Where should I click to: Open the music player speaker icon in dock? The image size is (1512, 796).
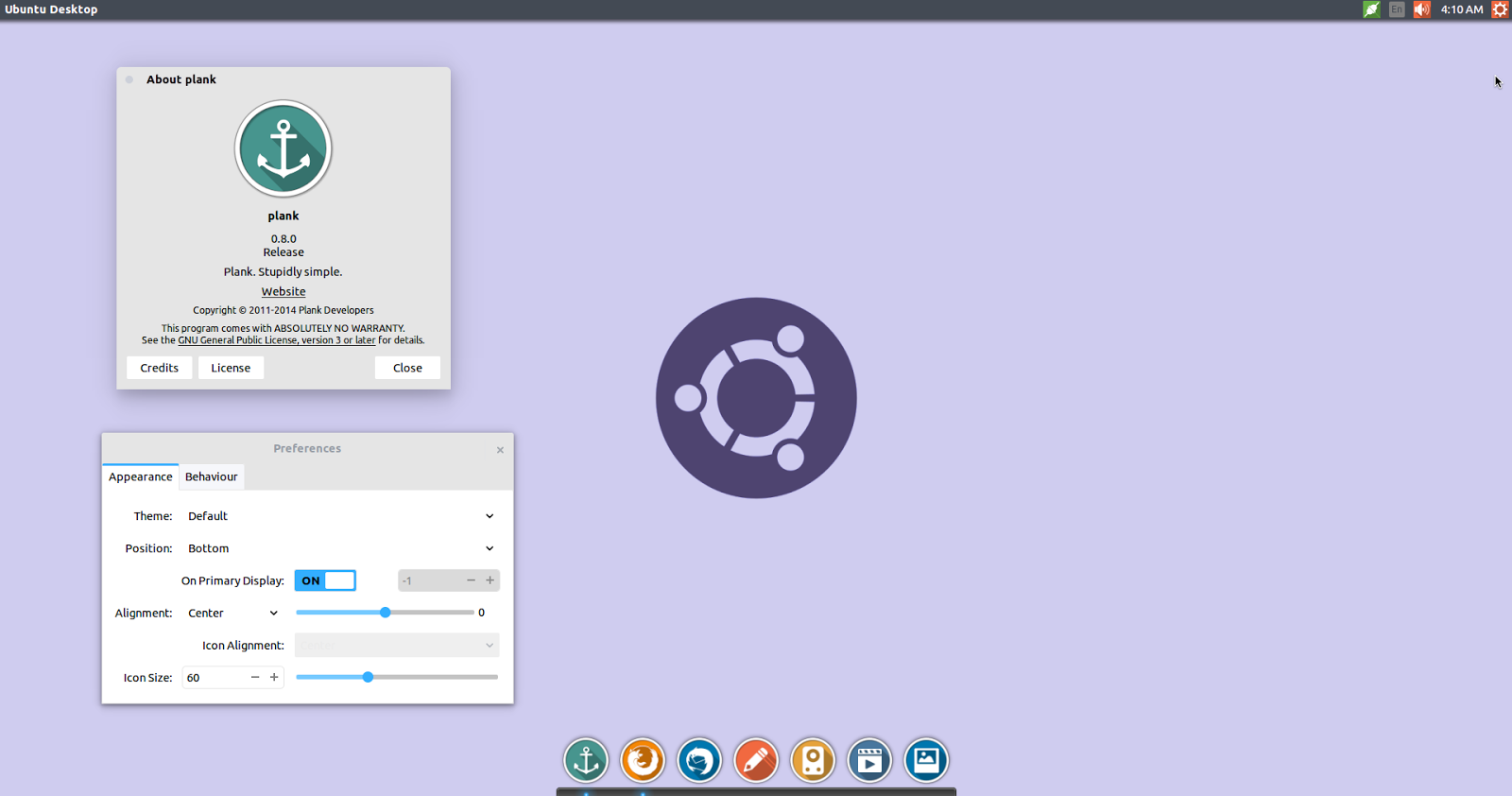[x=813, y=760]
